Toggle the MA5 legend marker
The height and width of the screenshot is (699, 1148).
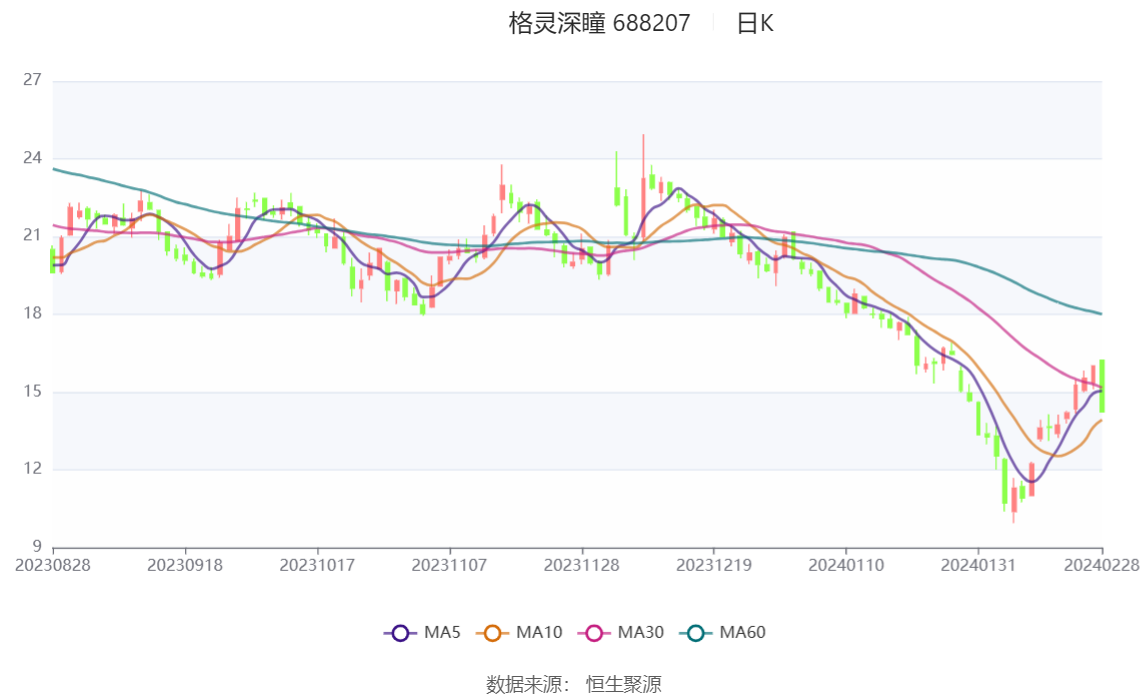(400, 633)
